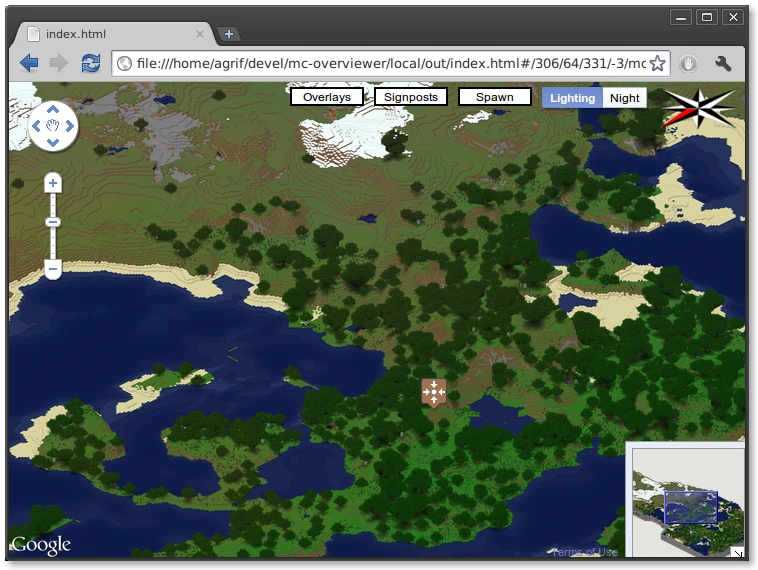Click the hand icon in the pan control

point(53,126)
